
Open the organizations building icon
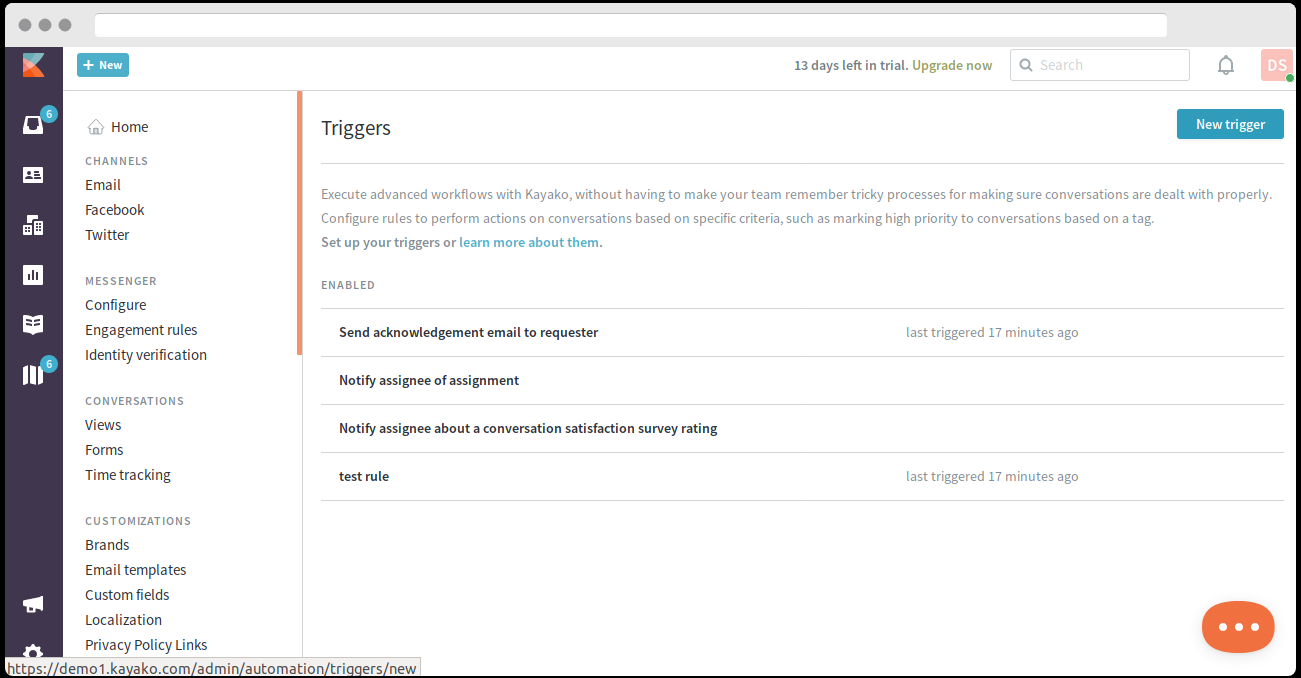[x=33, y=225]
